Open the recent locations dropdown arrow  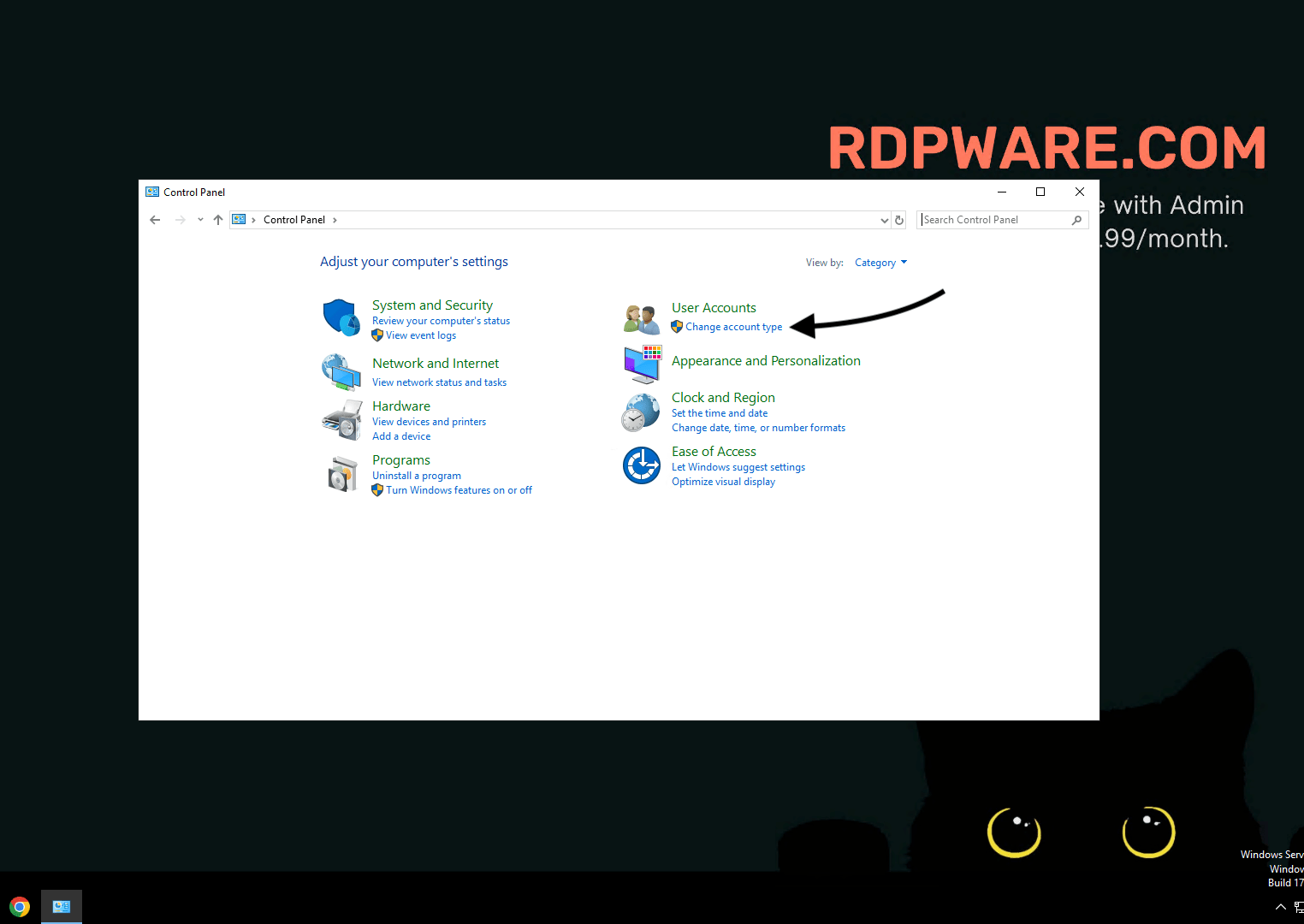(x=200, y=220)
